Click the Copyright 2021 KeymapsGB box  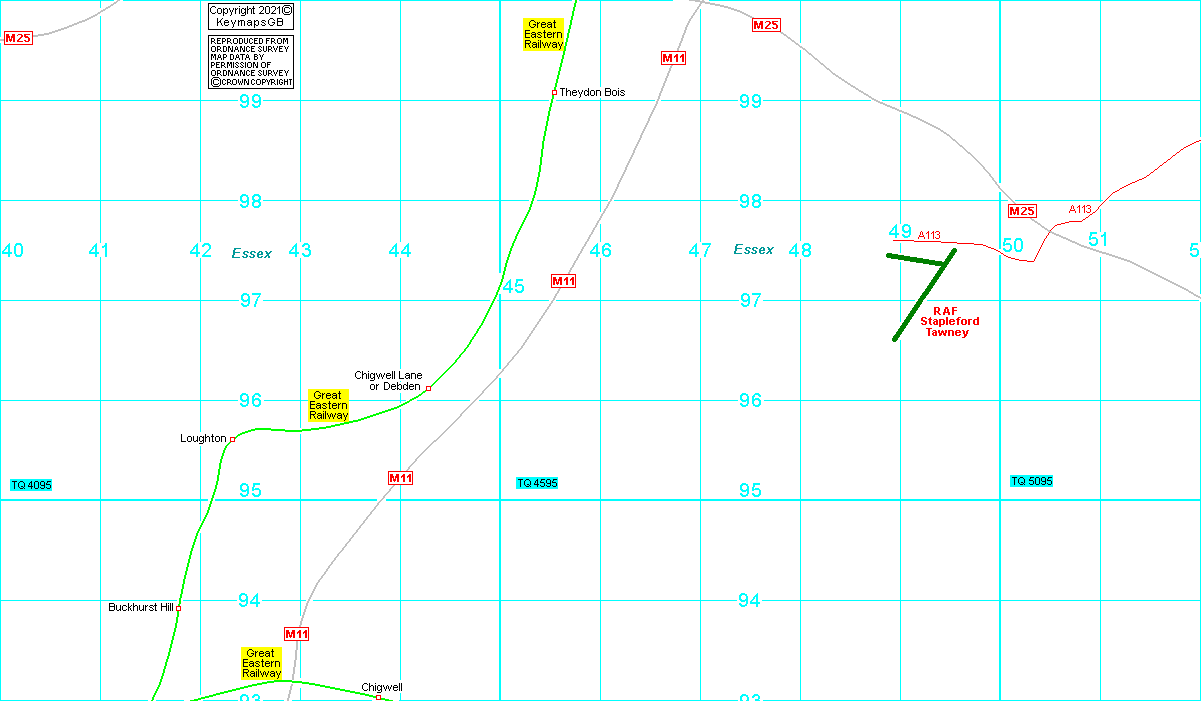251,16
